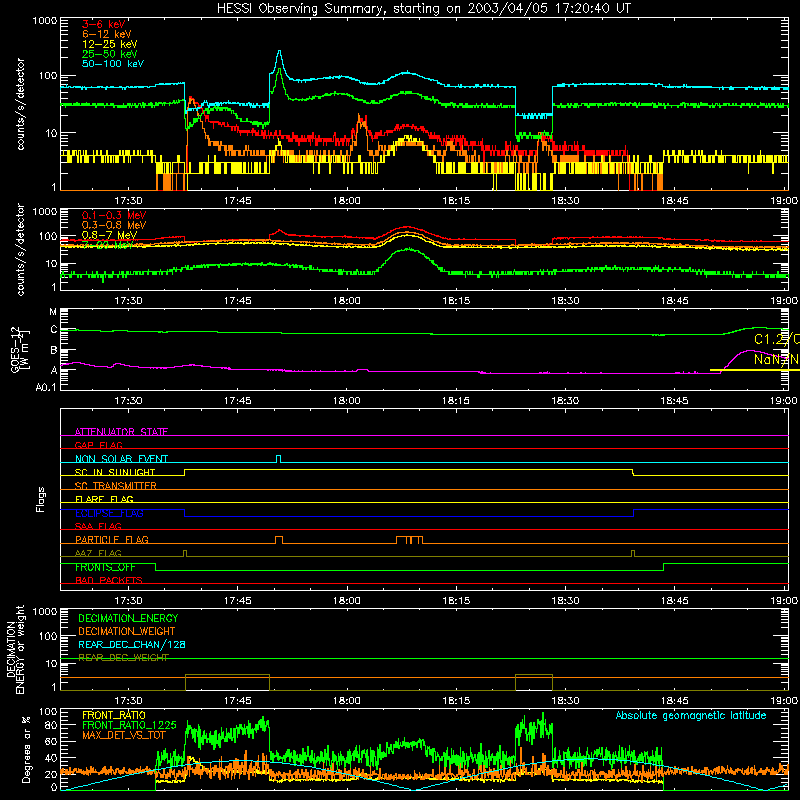Click the 19:00 tick label under MeV panel

(x=784, y=301)
